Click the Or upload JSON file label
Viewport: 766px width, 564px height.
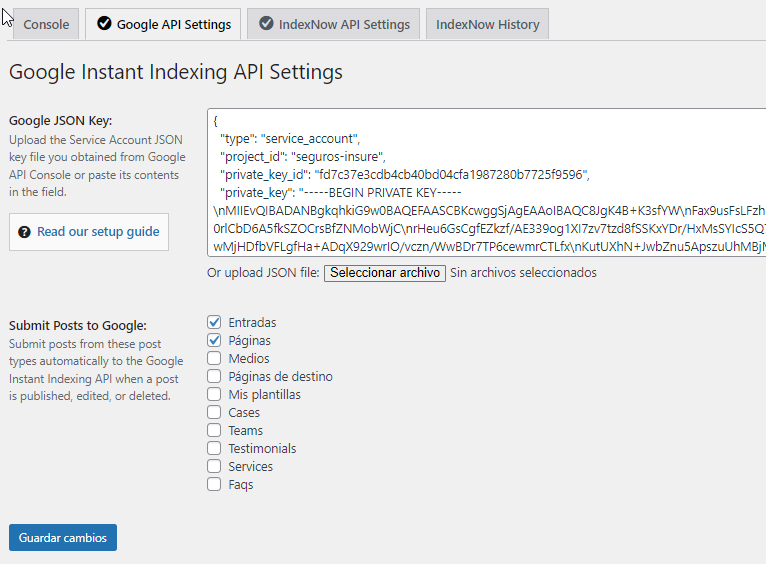click(x=263, y=273)
